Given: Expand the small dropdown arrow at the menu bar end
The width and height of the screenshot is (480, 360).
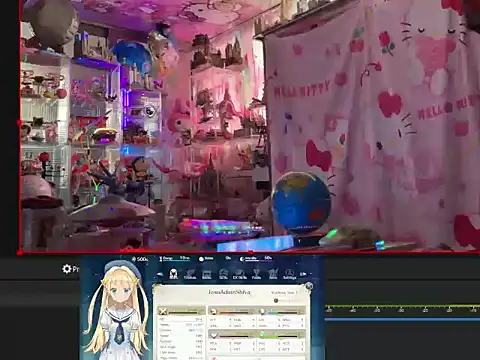Looking at the screenshot, I should click(x=311, y=274).
